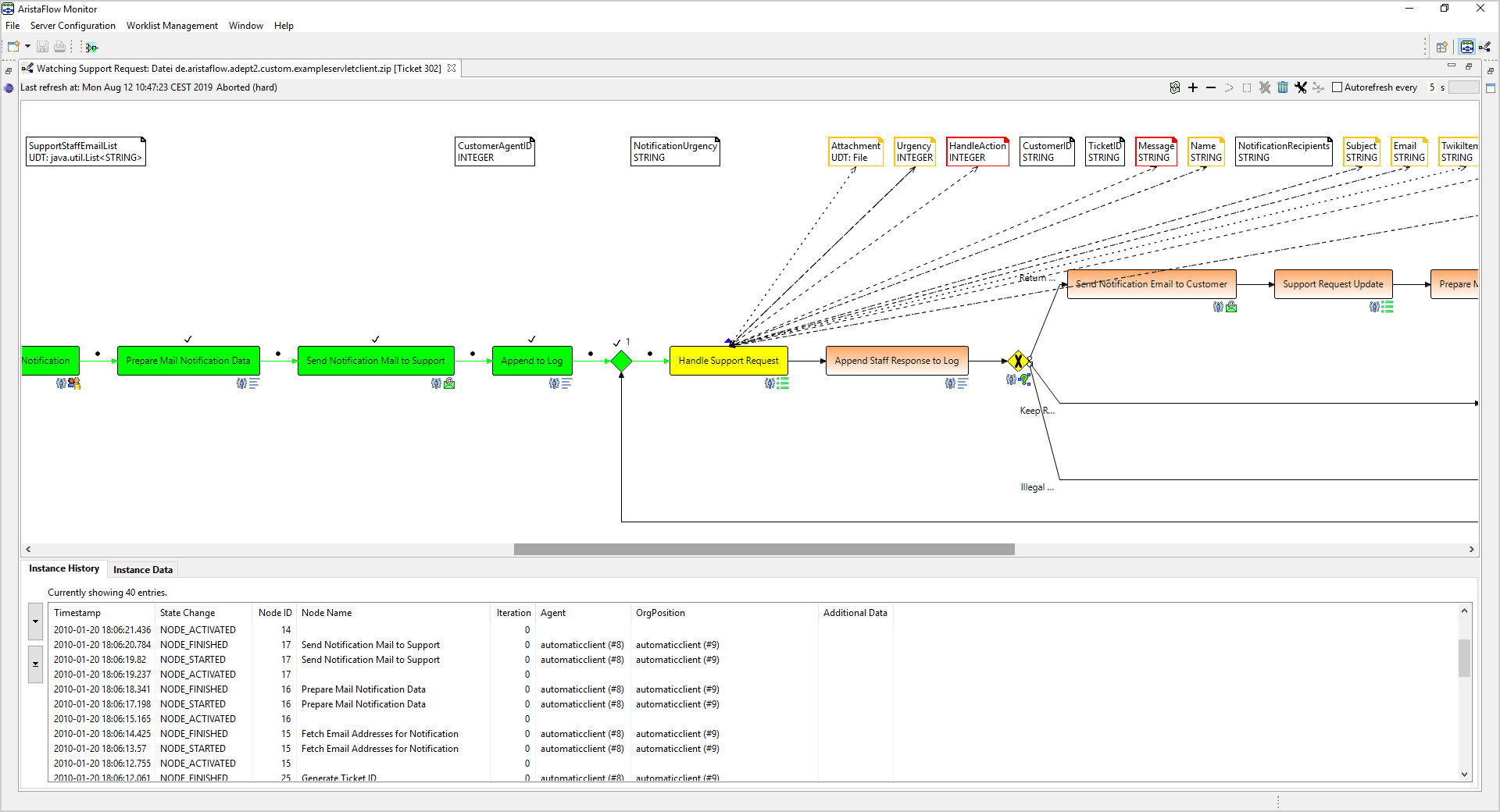
Task: Click the trash can delete icon
Action: pyautogui.click(x=1283, y=87)
